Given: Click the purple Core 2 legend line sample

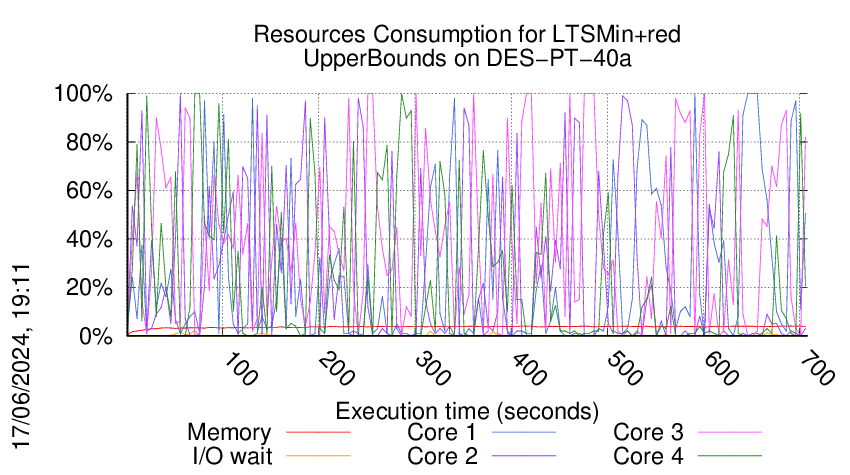Looking at the screenshot, I should (524, 456).
